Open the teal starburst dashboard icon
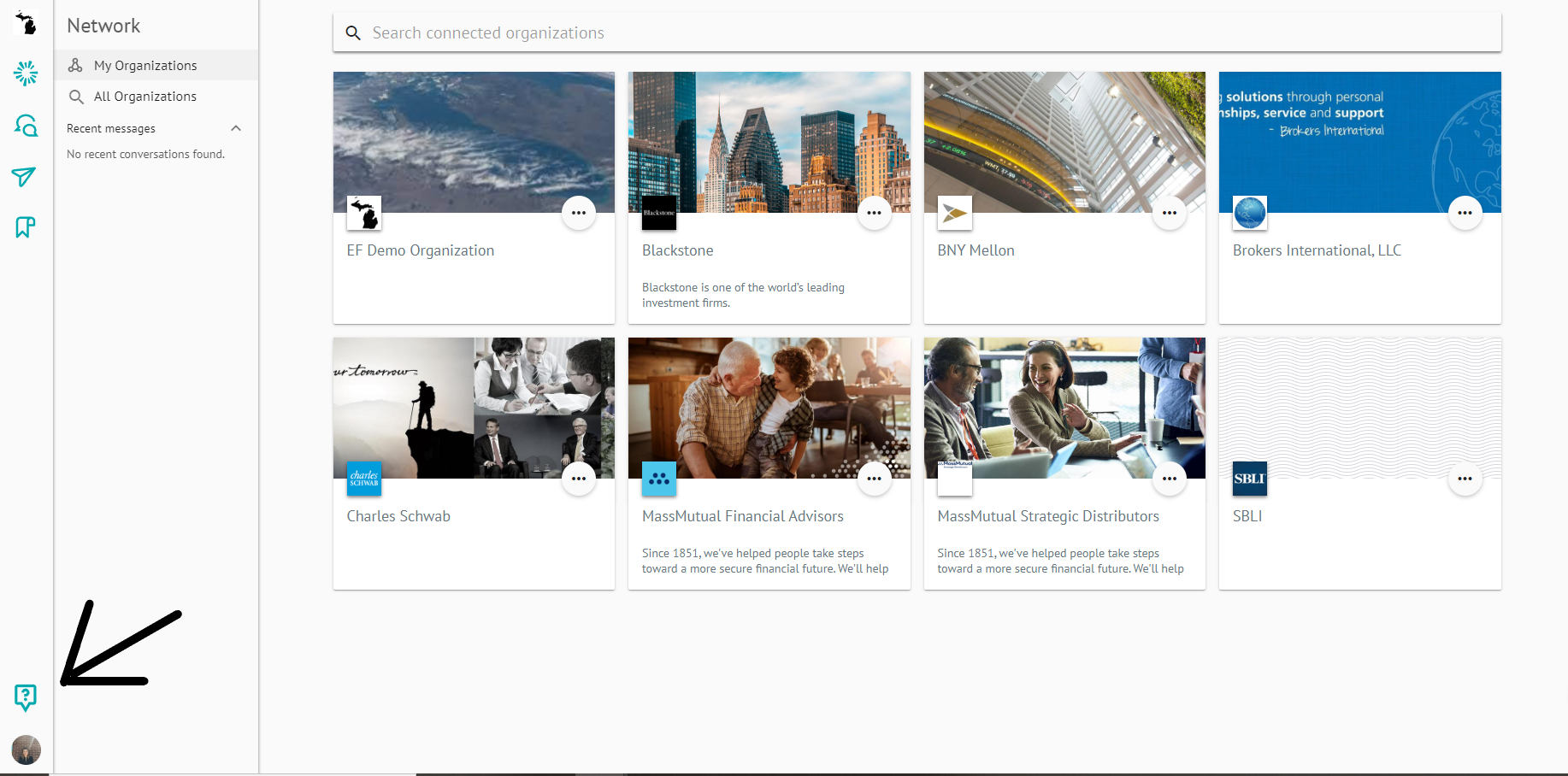 pyautogui.click(x=26, y=73)
